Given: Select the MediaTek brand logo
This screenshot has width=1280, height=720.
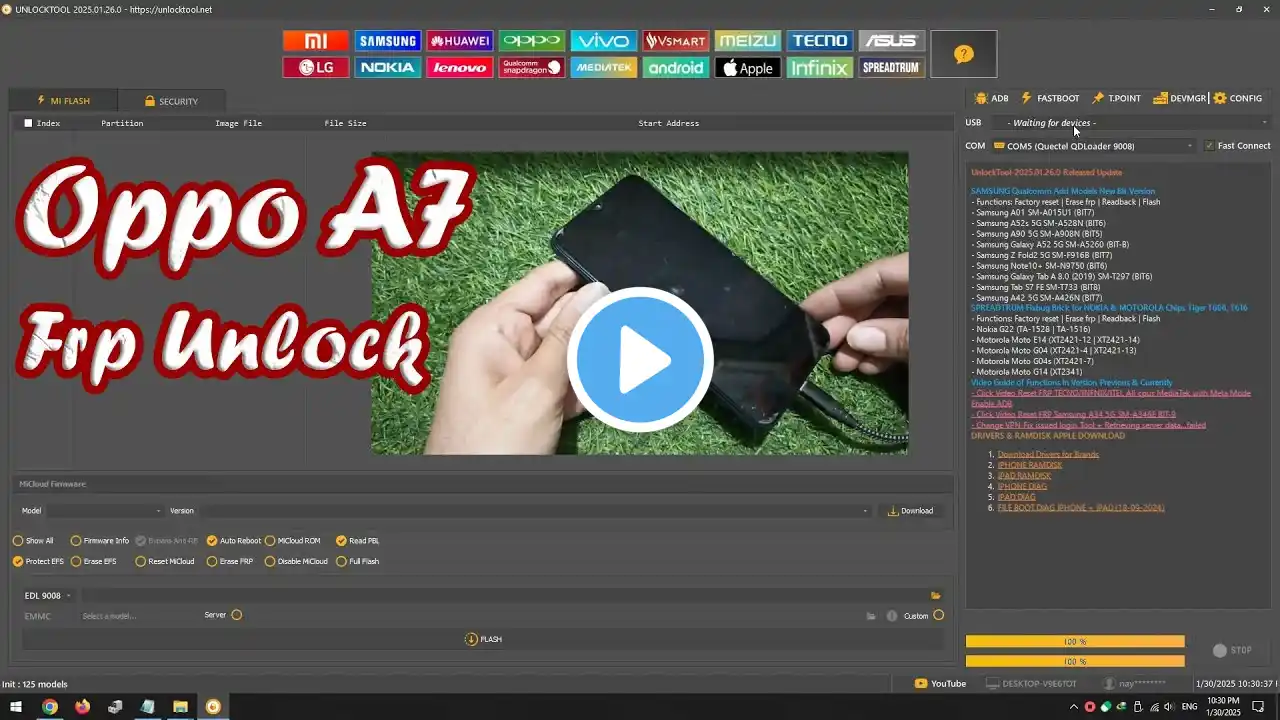Looking at the screenshot, I should [604, 68].
